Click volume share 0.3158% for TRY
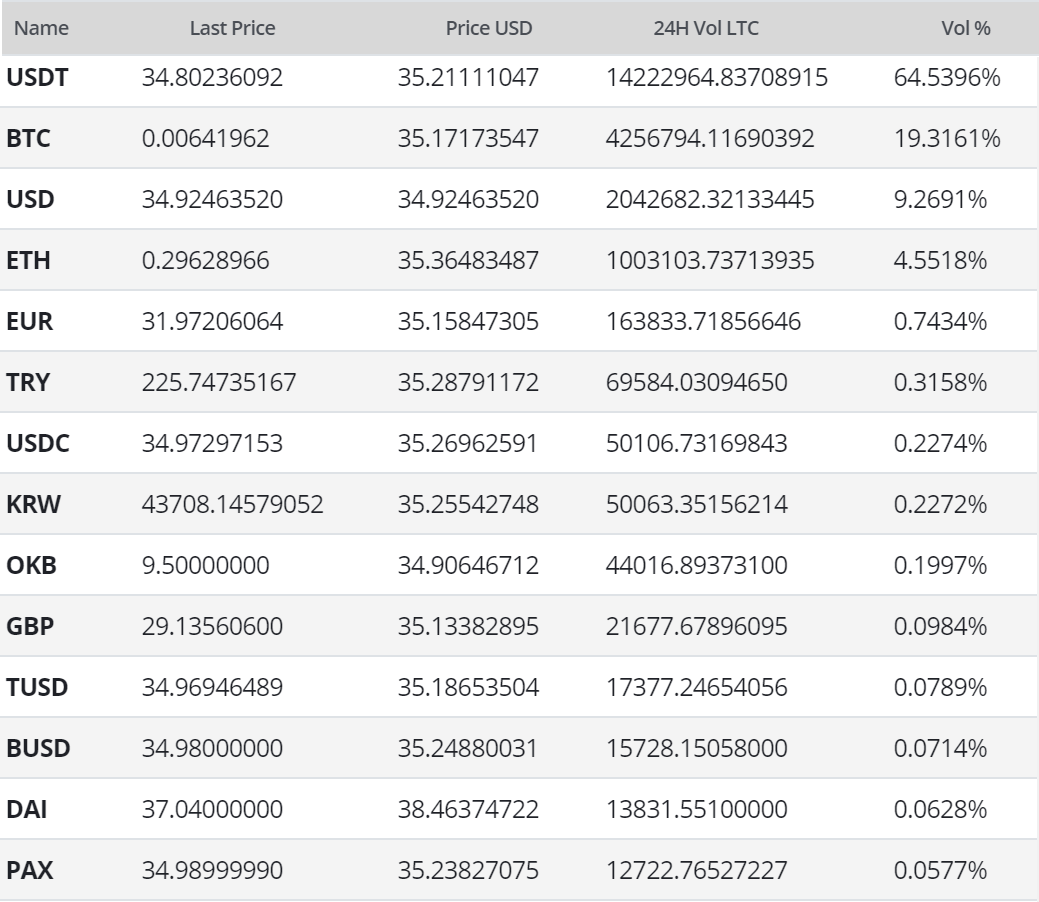 941,382
